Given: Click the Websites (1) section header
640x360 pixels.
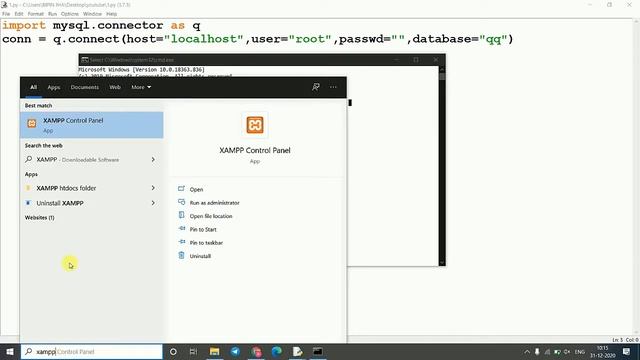Looking at the screenshot, I should [x=40, y=218].
